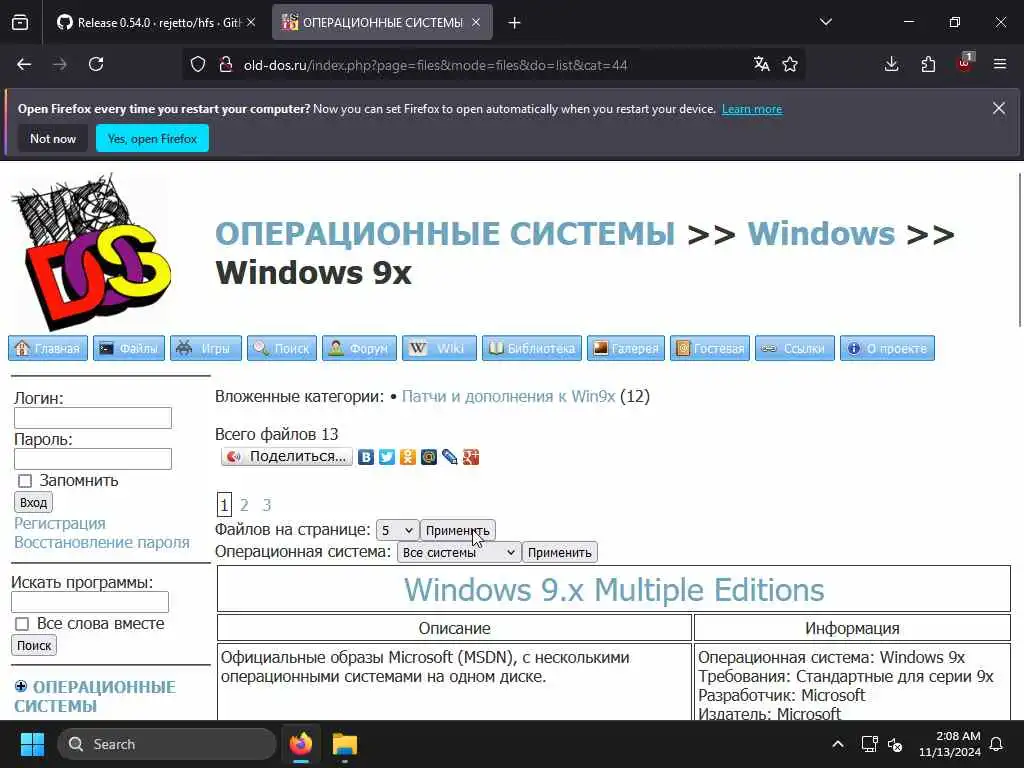Open Восстановление пароля link
Screen dimensions: 1024x768
[102, 542]
